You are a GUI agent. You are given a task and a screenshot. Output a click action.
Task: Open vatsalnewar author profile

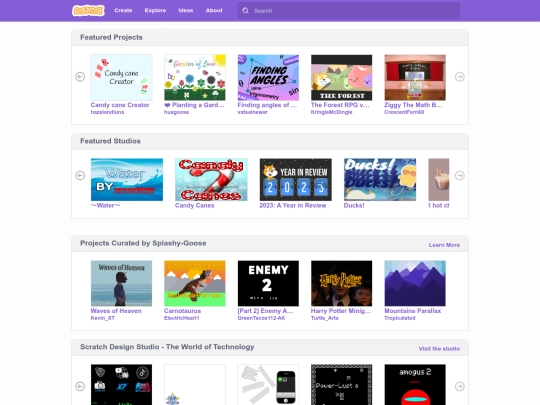(252, 112)
